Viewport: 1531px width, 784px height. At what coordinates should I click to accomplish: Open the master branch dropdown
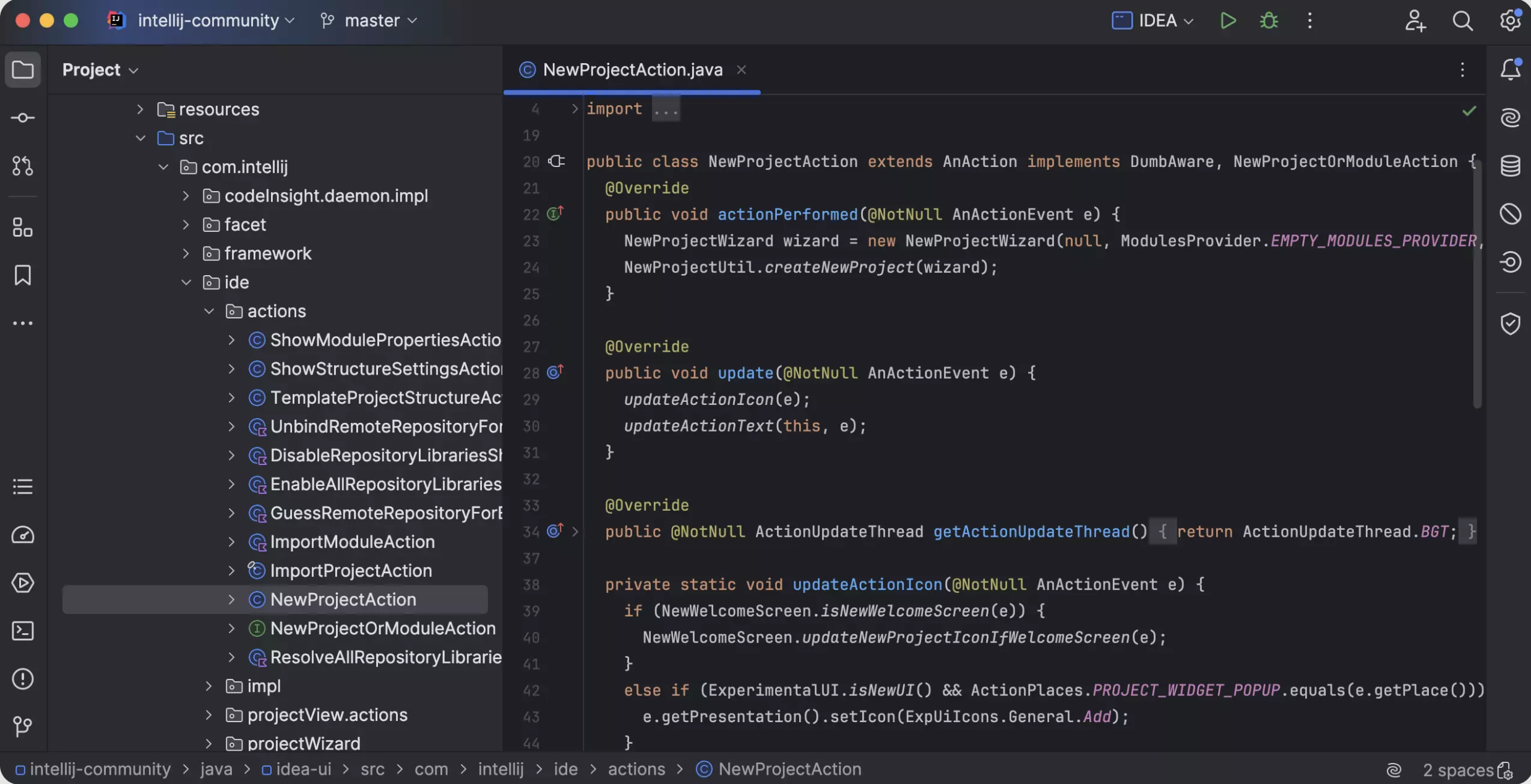[367, 20]
